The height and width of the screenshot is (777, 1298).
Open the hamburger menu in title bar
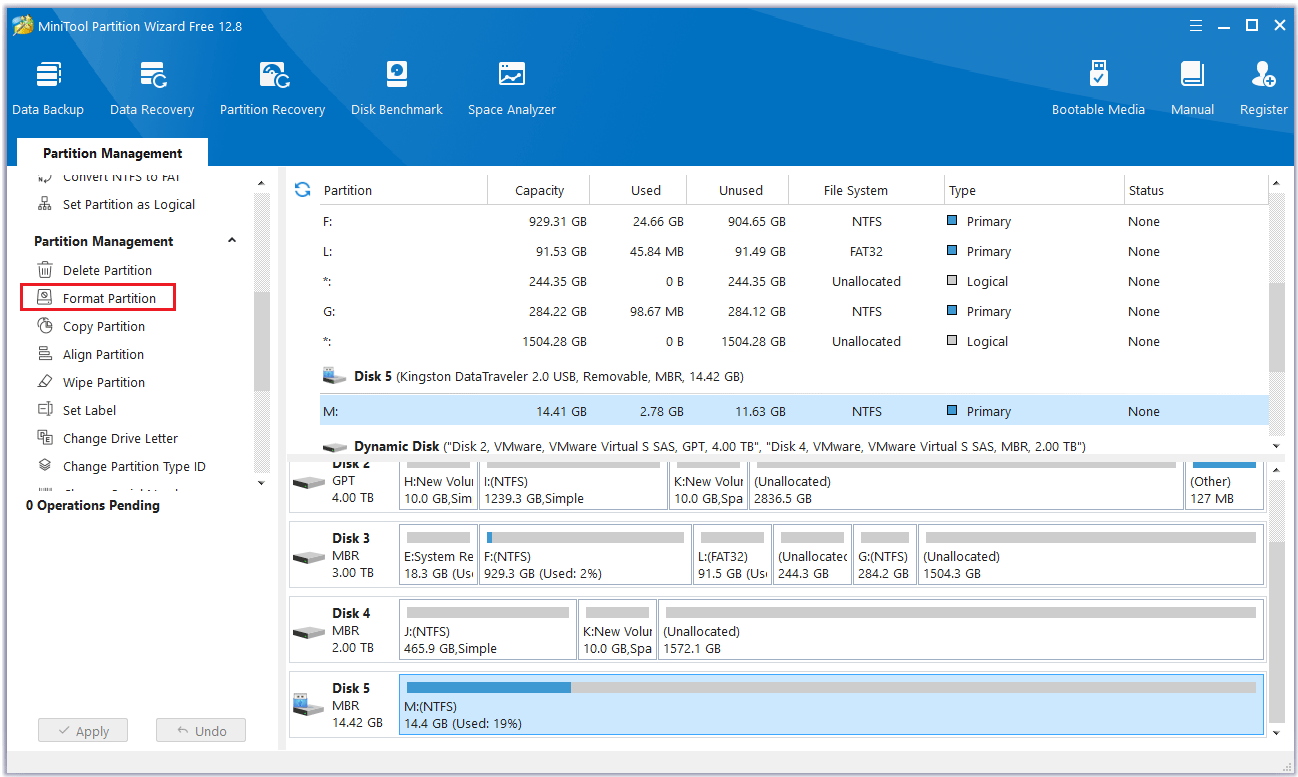pyautogui.click(x=1196, y=26)
